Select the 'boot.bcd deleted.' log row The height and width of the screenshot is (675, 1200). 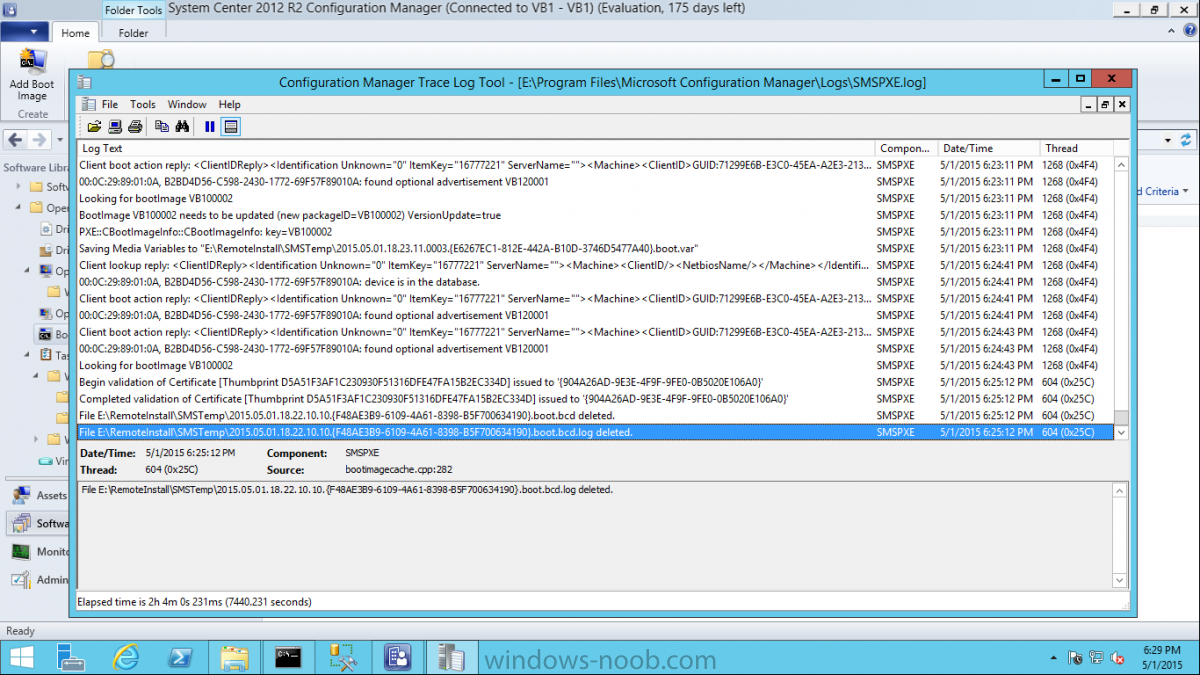click(595, 415)
